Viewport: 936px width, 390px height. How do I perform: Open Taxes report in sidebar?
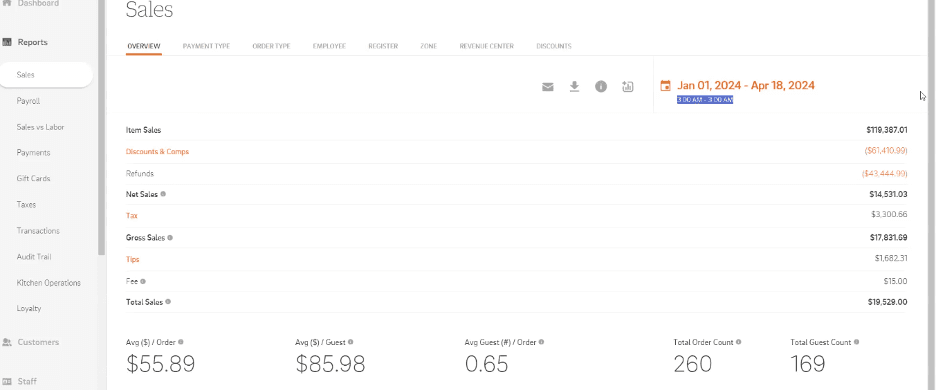pyautogui.click(x=26, y=205)
